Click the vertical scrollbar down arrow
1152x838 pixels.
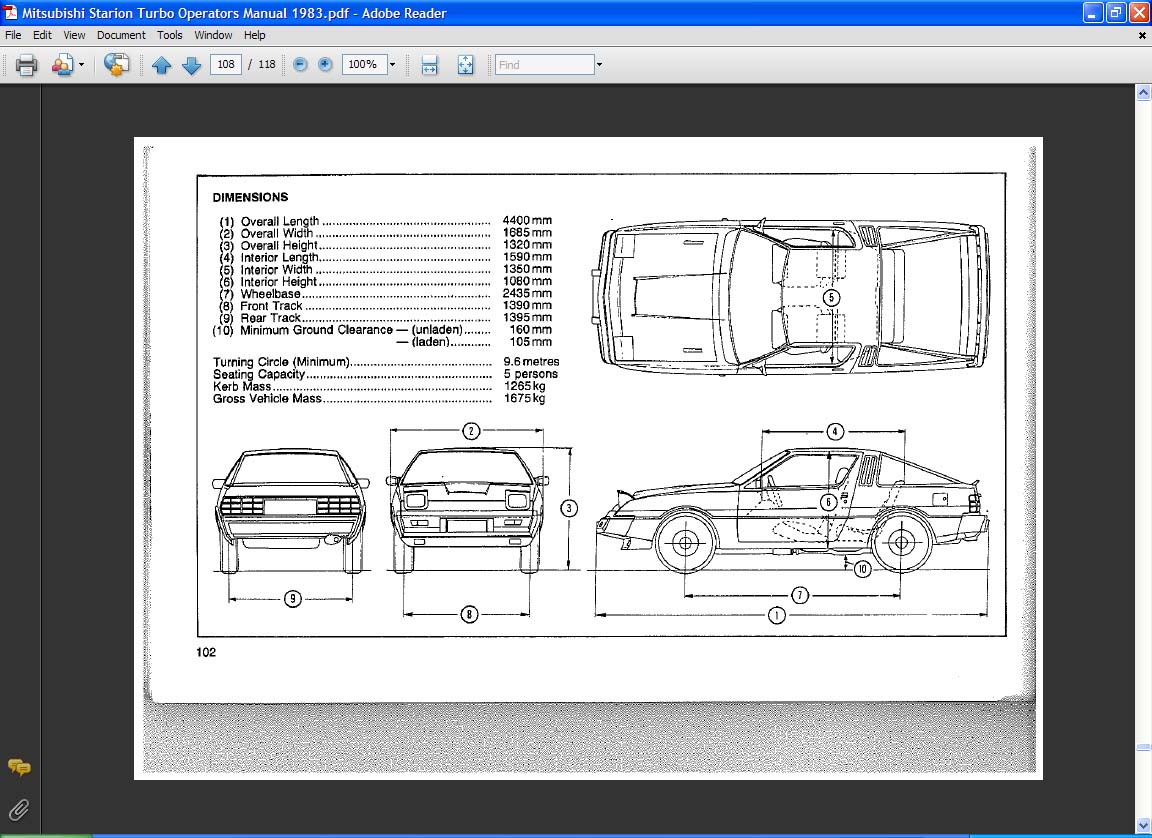(1143, 826)
